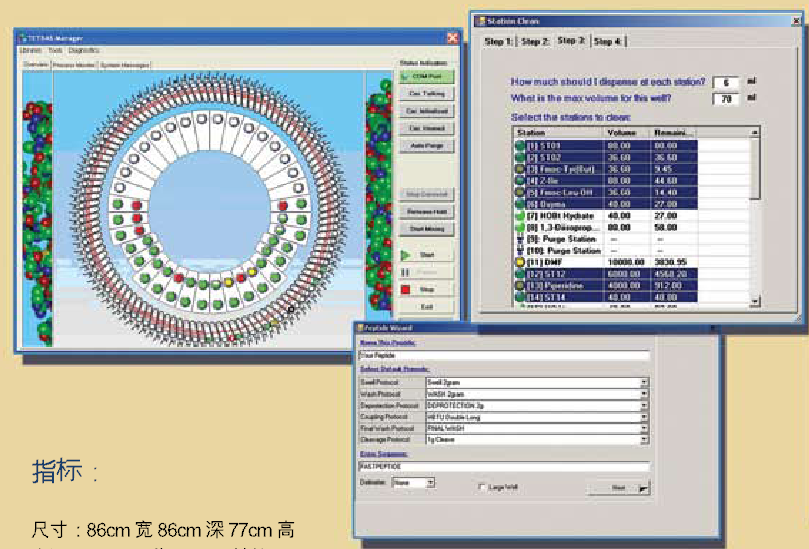Click the COM Port status button
This screenshot has width=809, height=549.
coord(427,76)
